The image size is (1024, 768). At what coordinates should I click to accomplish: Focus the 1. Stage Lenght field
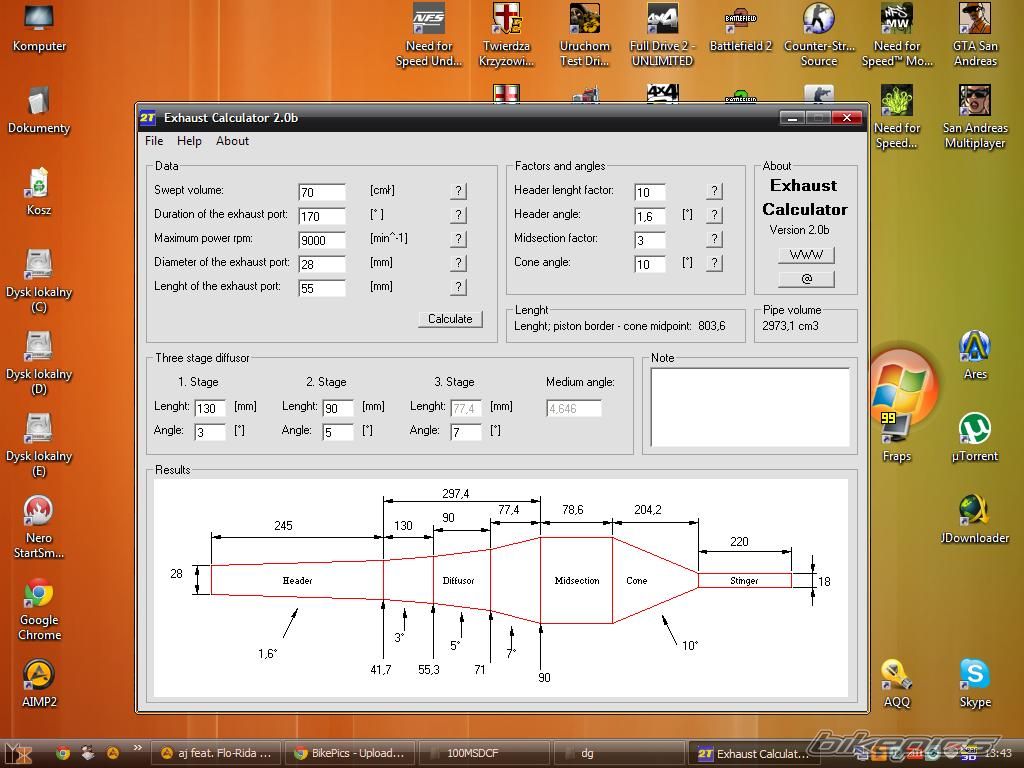(210, 408)
